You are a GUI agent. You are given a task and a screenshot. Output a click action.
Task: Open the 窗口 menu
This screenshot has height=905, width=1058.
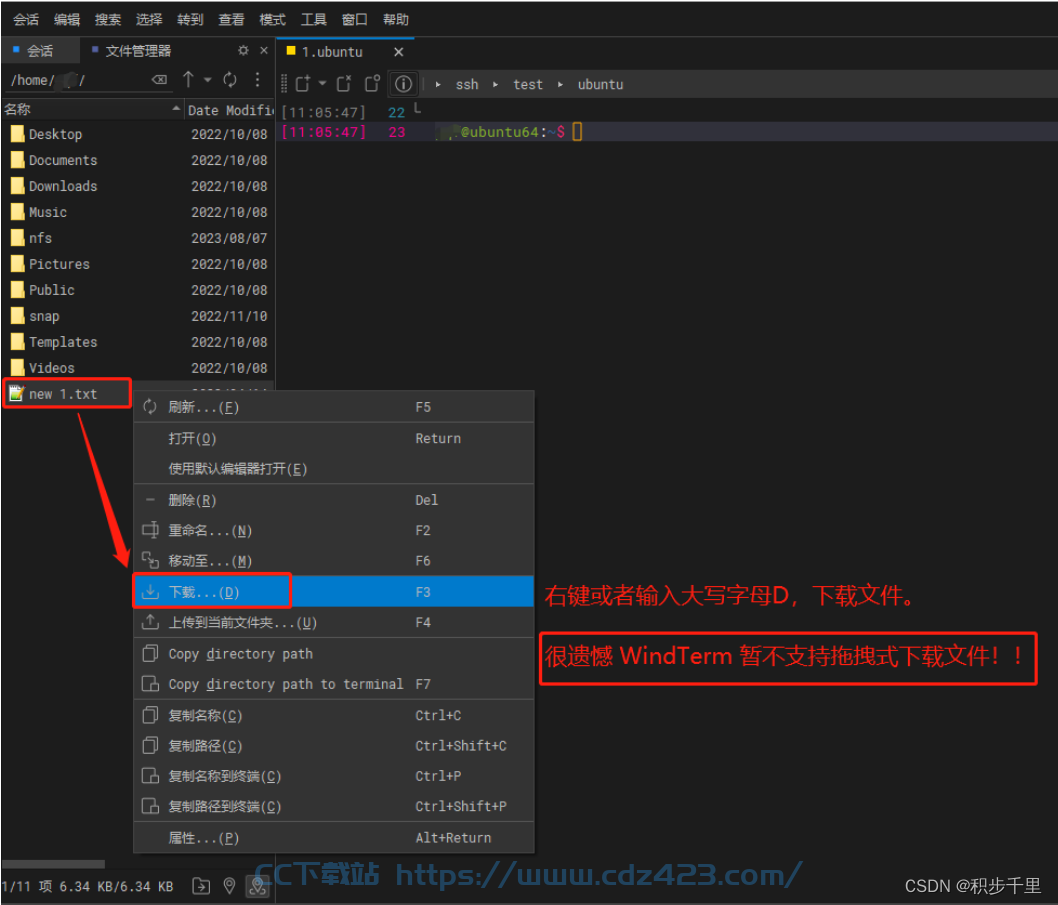coord(355,20)
